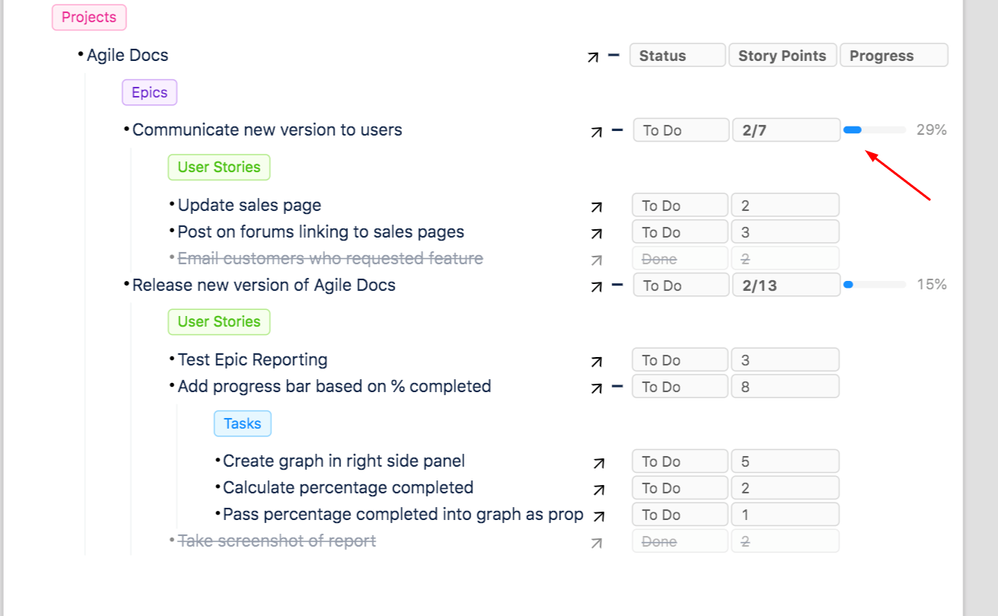Select the Projects tag label
Screen dimensions: 998x616
[x=89, y=17]
